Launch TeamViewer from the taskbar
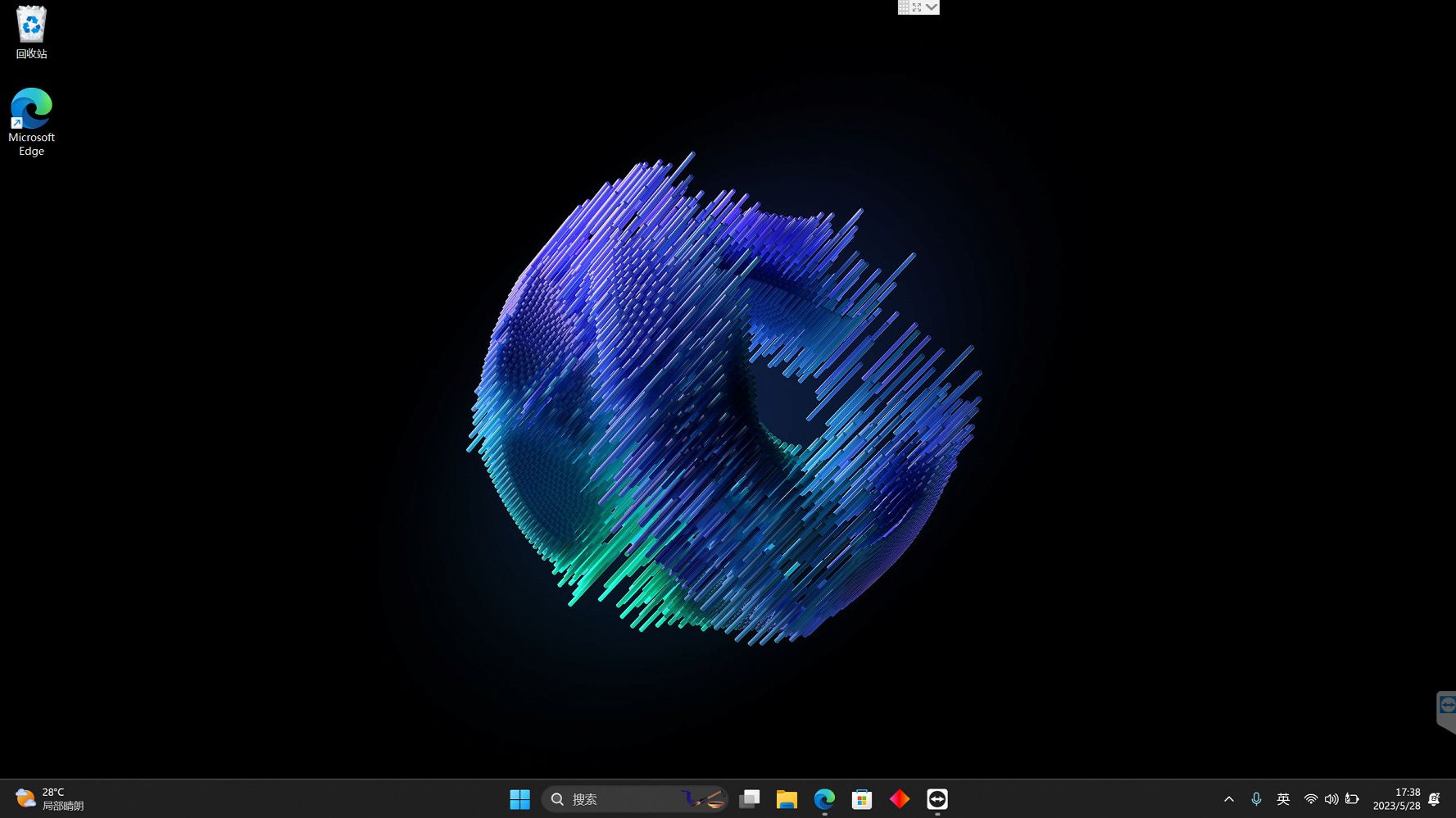Viewport: 1456px width, 818px height. tap(937, 798)
